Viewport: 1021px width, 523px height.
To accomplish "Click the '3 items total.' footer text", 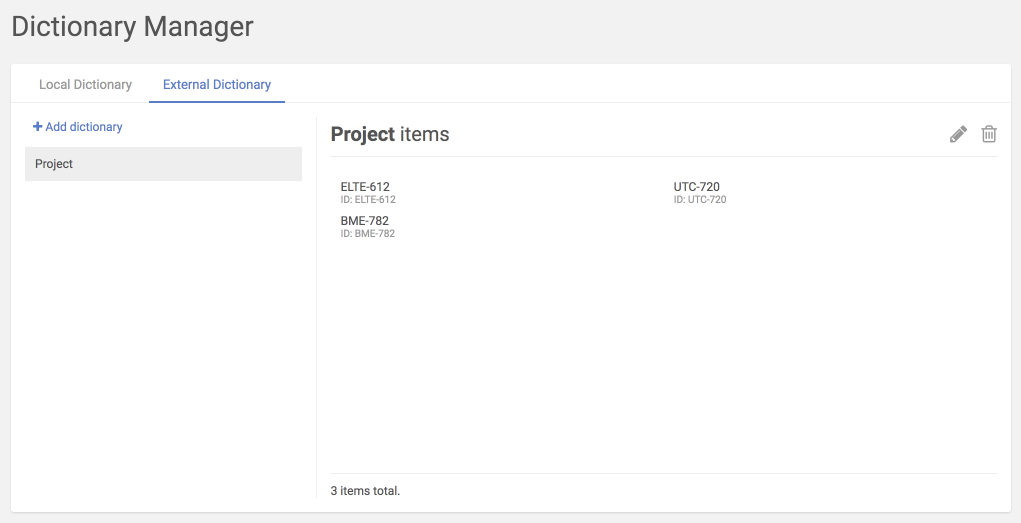I will coord(365,491).
